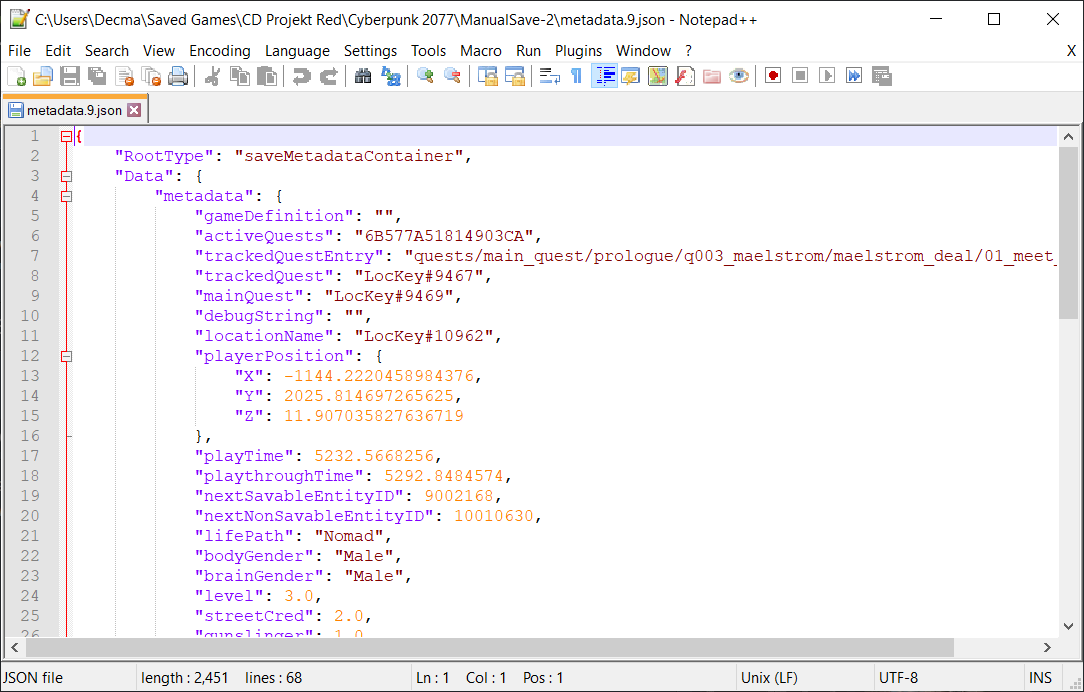The width and height of the screenshot is (1084, 692).
Task: Click the Find binoculars icon
Action: 363,76
